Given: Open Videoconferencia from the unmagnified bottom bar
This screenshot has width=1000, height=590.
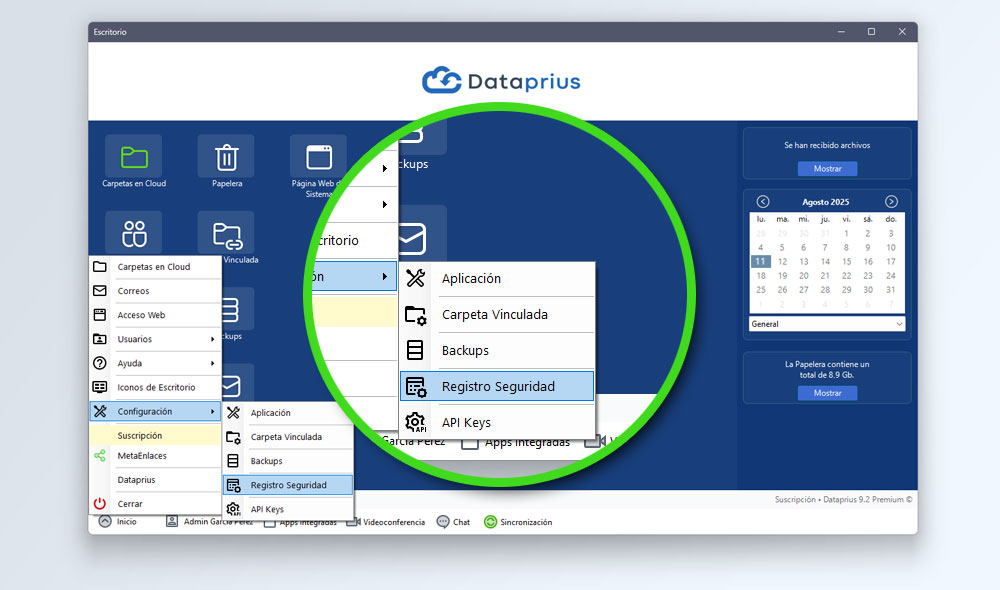Looking at the screenshot, I should click(x=386, y=522).
